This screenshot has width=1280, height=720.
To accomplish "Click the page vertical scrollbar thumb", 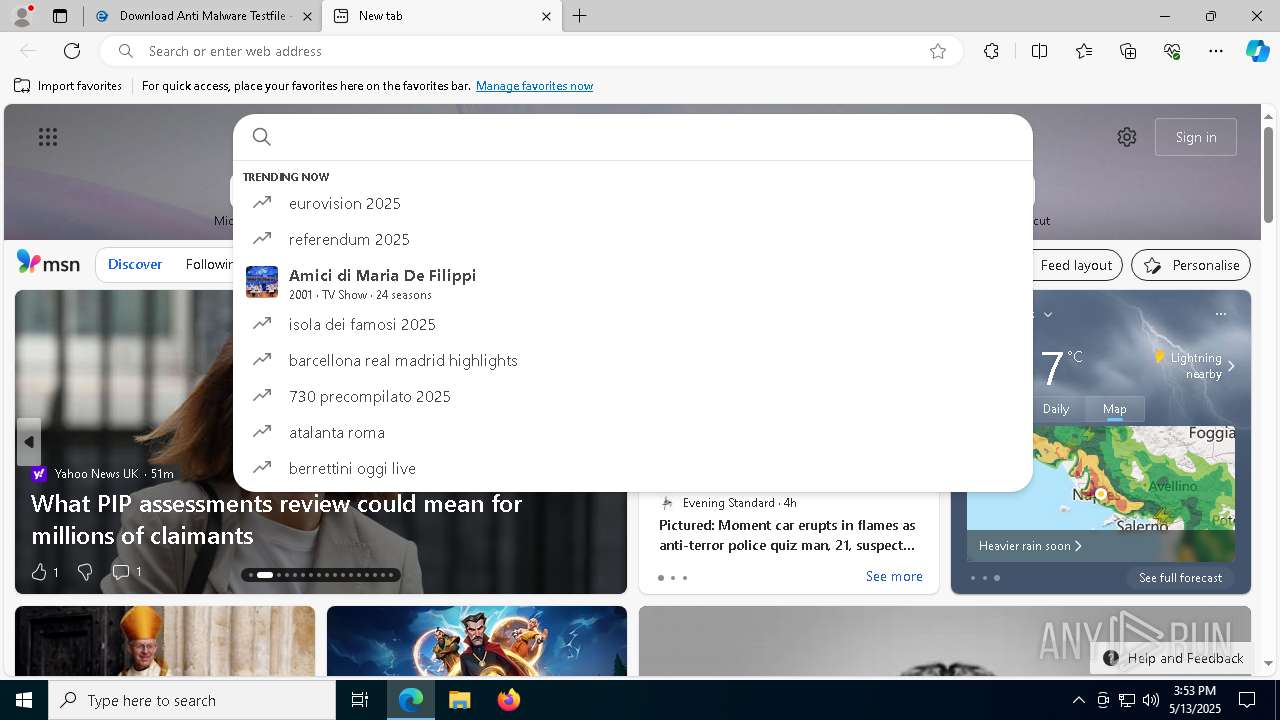I will point(1268,175).
